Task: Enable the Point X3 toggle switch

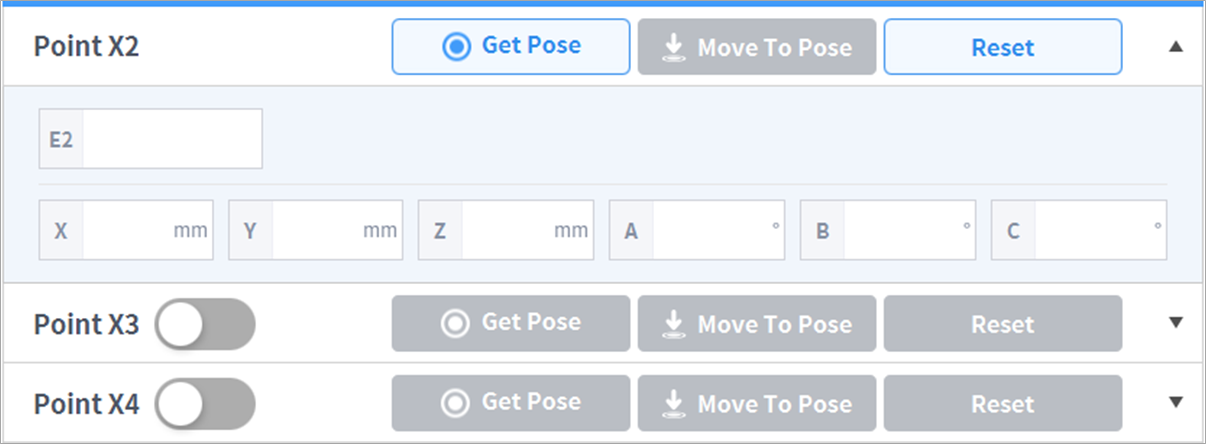Action: tap(205, 324)
